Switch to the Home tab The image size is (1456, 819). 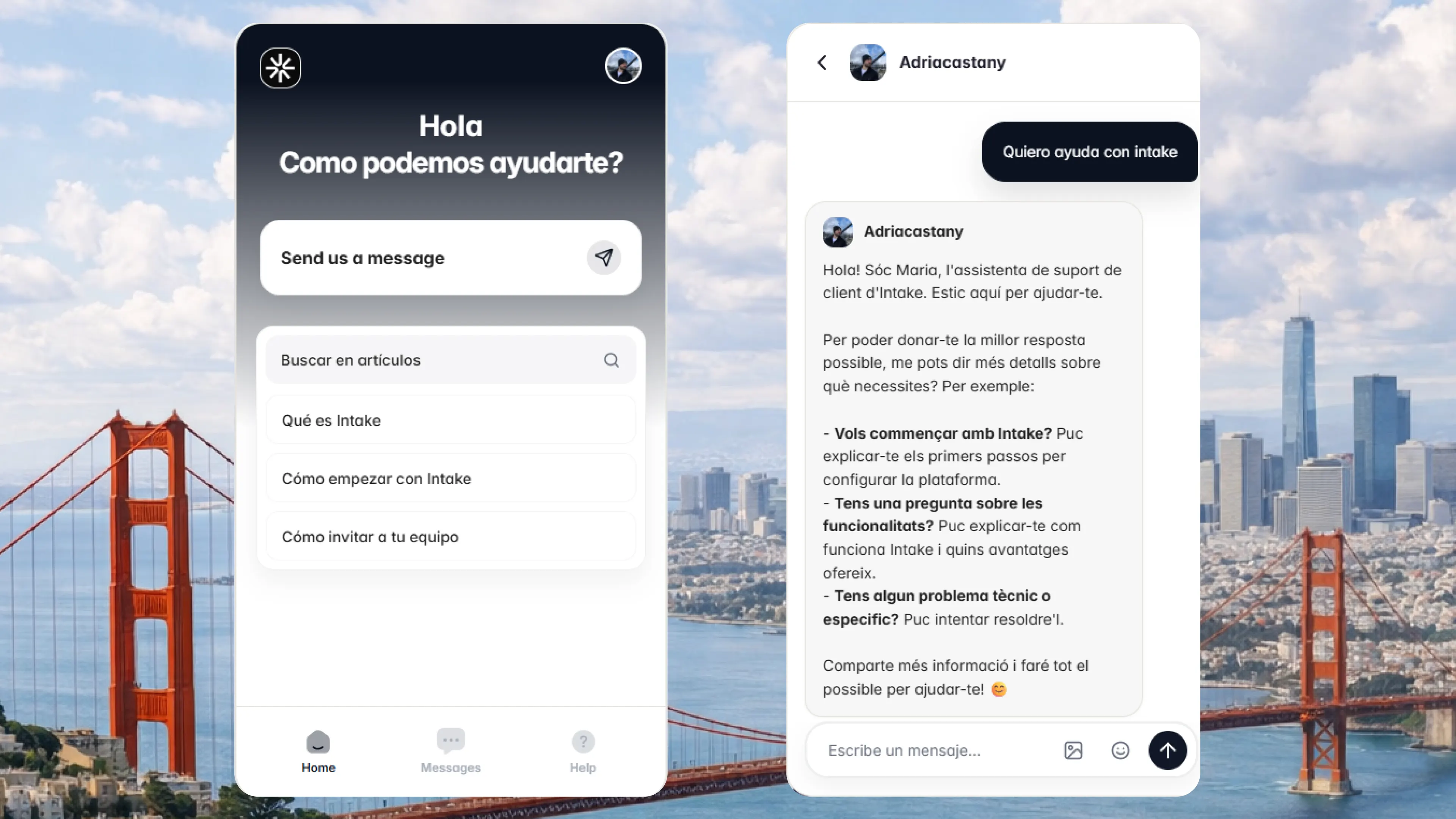pos(318,752)
